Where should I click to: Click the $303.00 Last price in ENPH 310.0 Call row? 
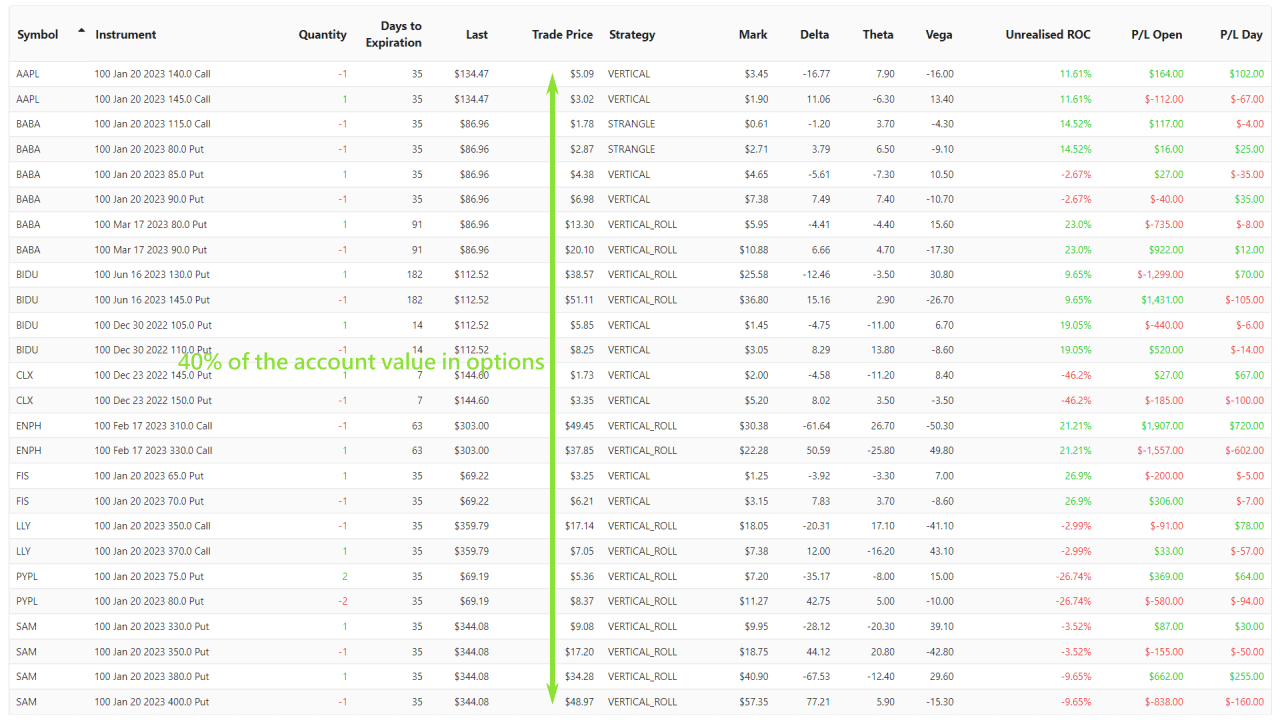click(471, 426)
